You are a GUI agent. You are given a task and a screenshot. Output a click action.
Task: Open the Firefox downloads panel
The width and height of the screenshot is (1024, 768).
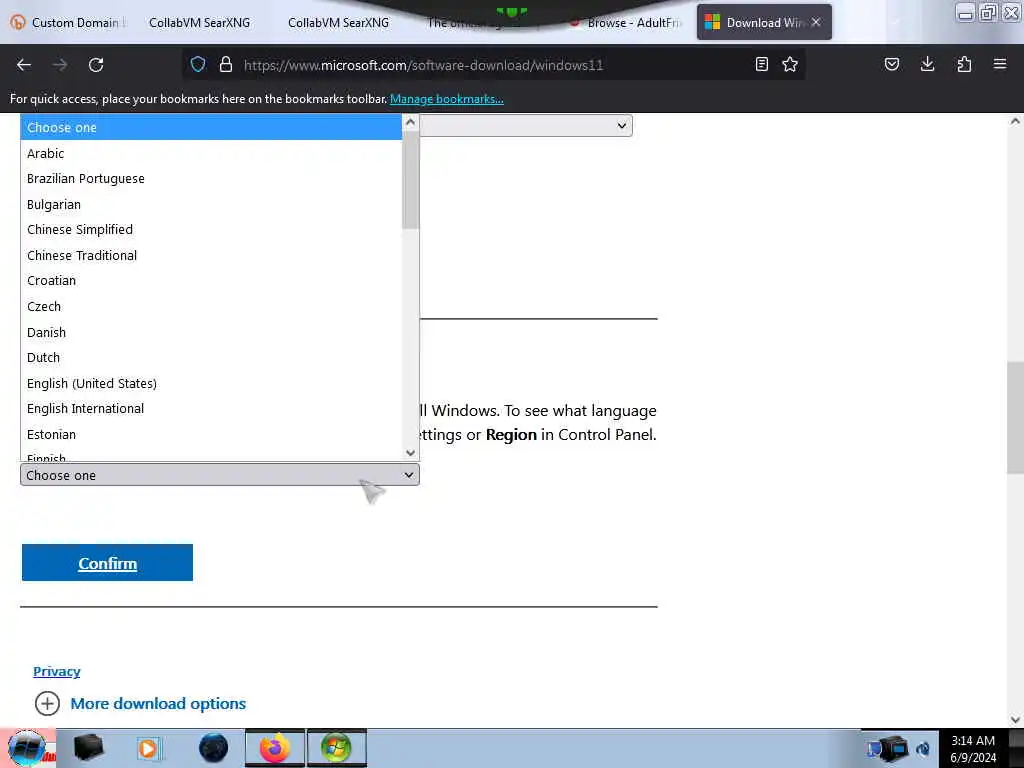[927, 64]
